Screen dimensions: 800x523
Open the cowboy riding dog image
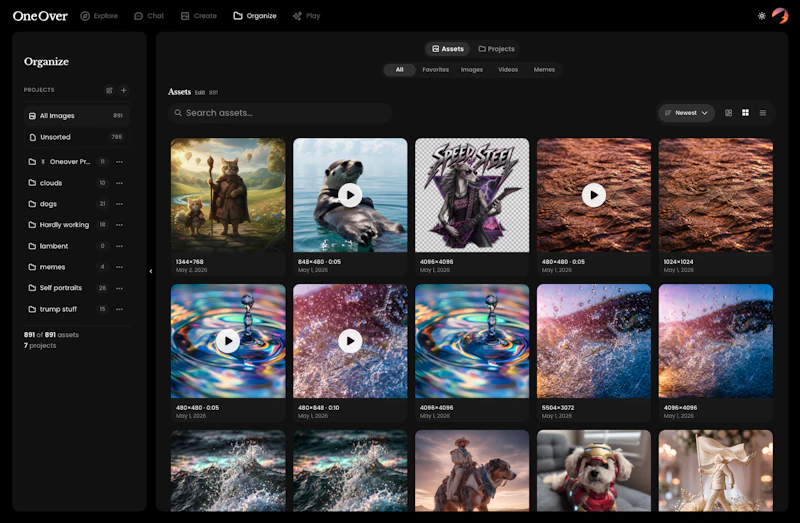click(472, 470)
